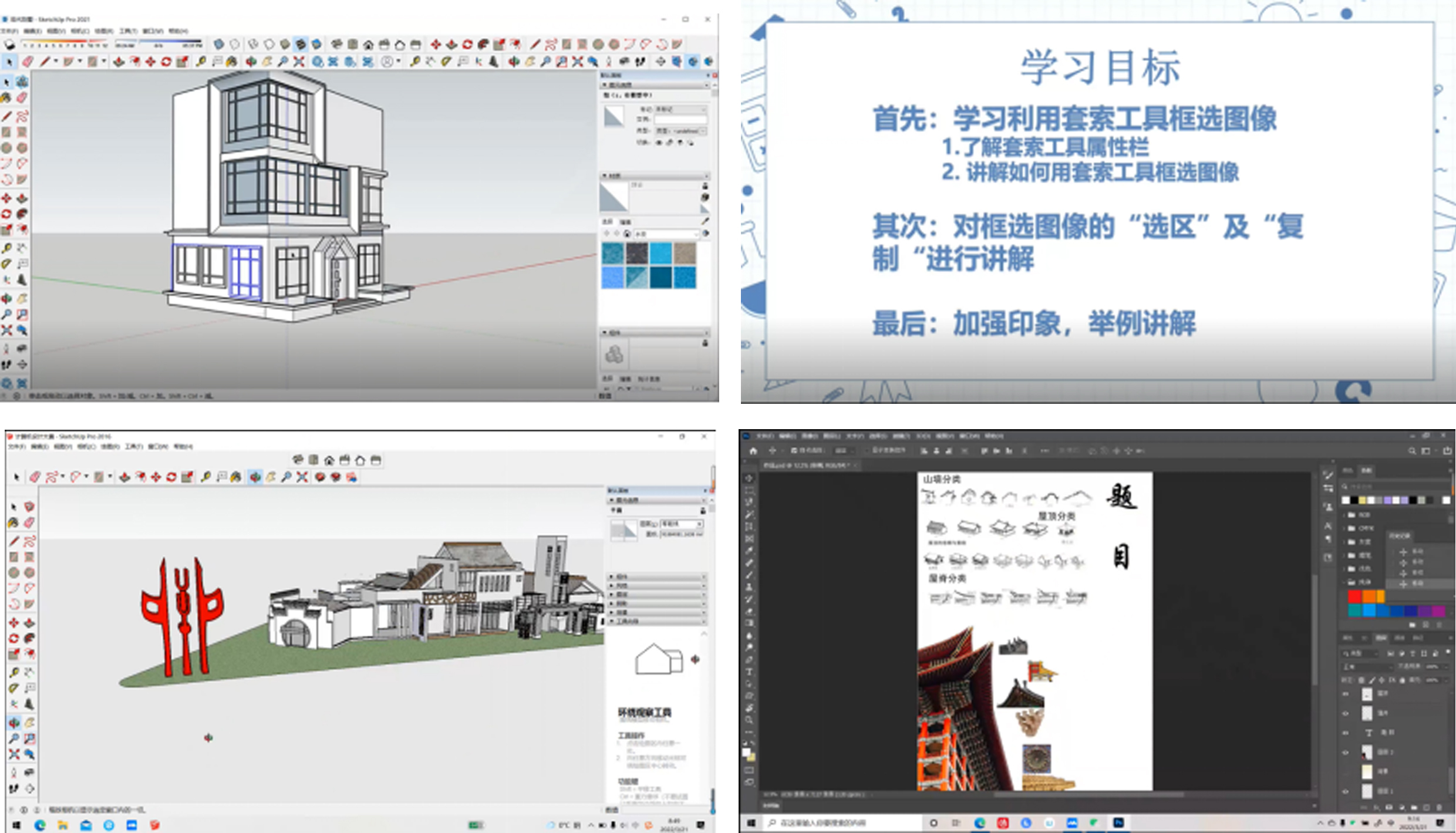Expand the first swatch folder in Photoshop's Swatches panel
Viewport: 1456px width, 833px height.
pos(1344,515)
